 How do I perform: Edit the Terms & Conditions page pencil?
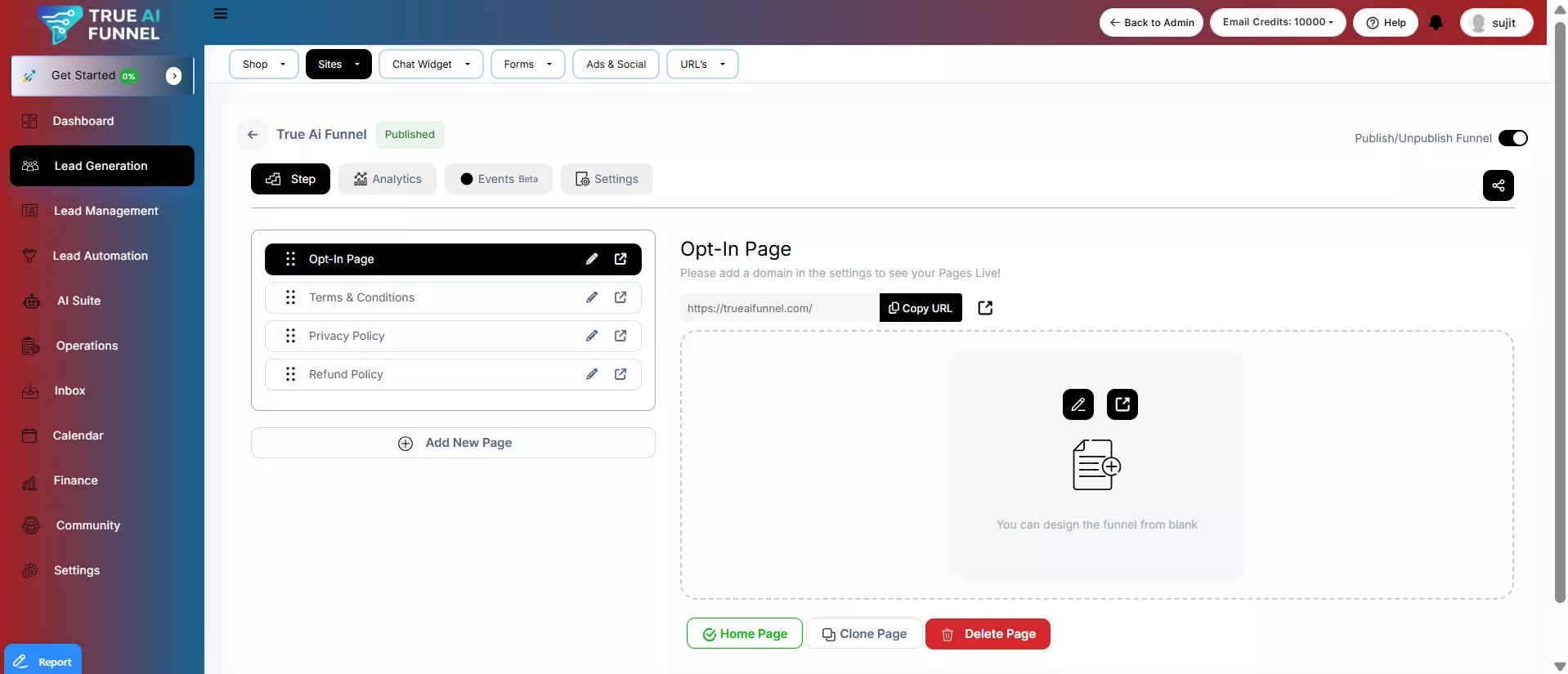592,297
